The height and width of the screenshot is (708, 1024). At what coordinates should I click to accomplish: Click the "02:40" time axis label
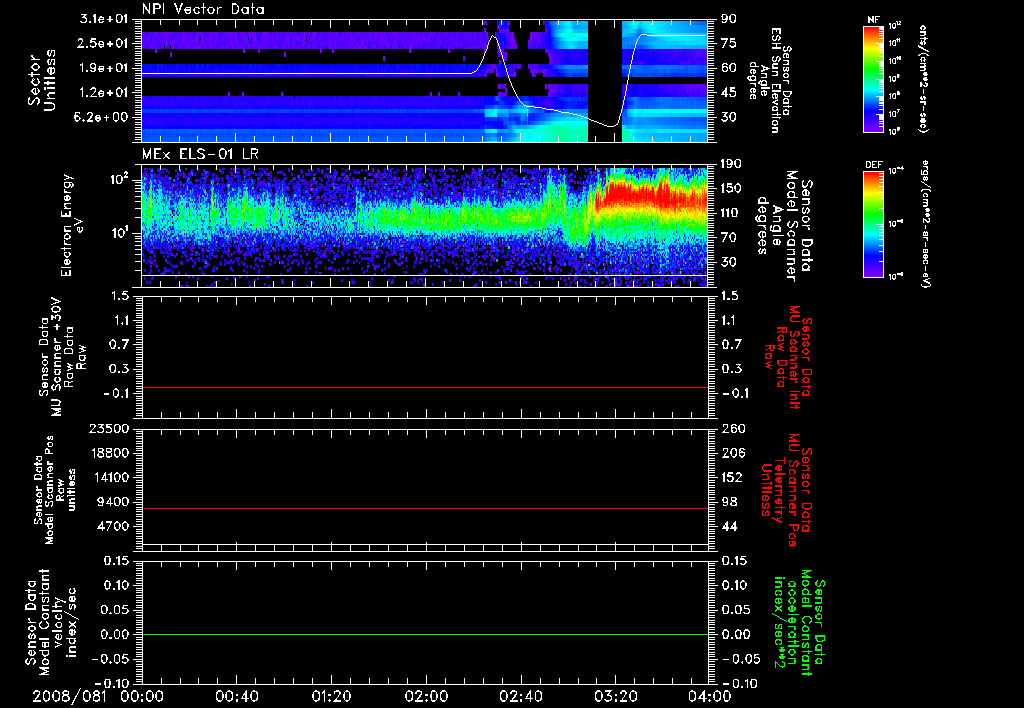(520, 696)
